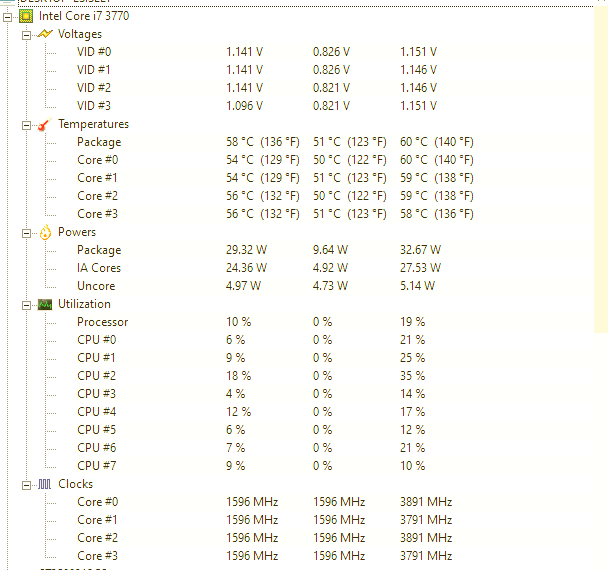This screenshot has width=608, height=570.
Task: Select the Voltages tree label
Action: coord(80,34)
